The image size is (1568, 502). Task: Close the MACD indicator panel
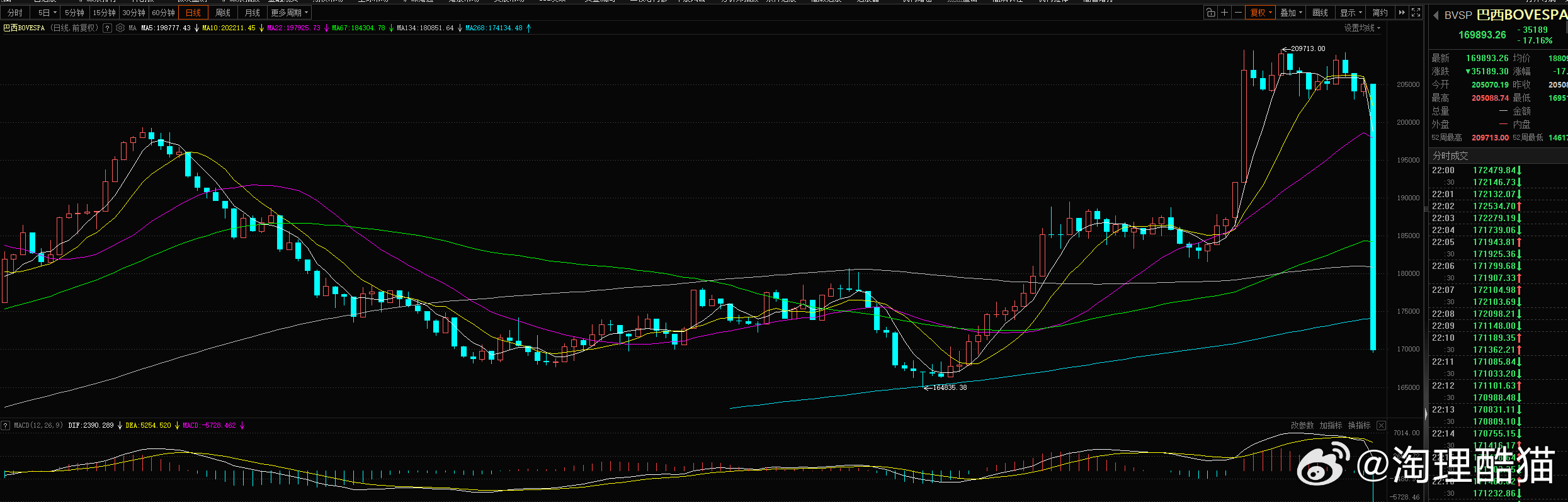1381,426
